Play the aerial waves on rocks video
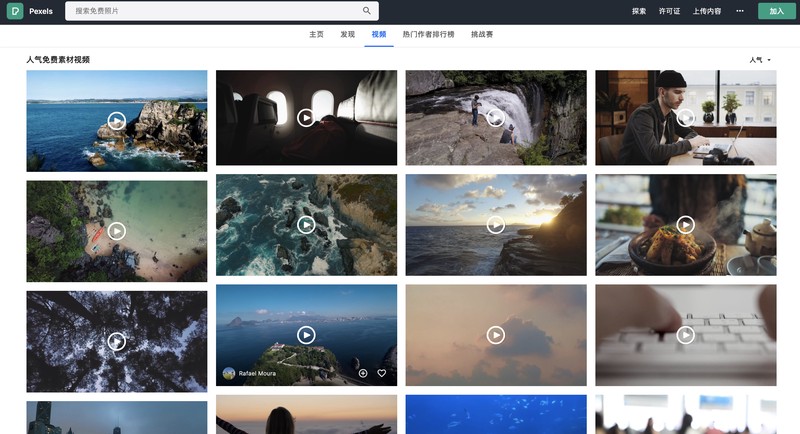The height and width of the screenshot is (434, 800). (x=306, y=225)
